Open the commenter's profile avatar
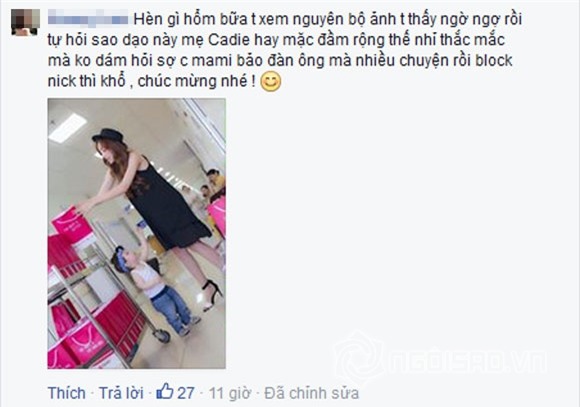 point(25,22)
